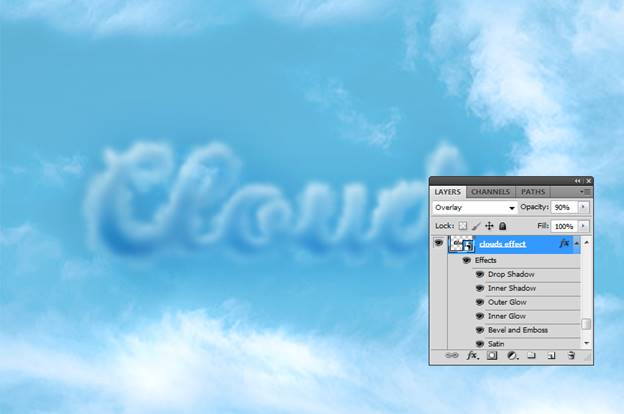Click the fx icon on clouds effect layer
The image size is (624, 414).
click(564, 243)
